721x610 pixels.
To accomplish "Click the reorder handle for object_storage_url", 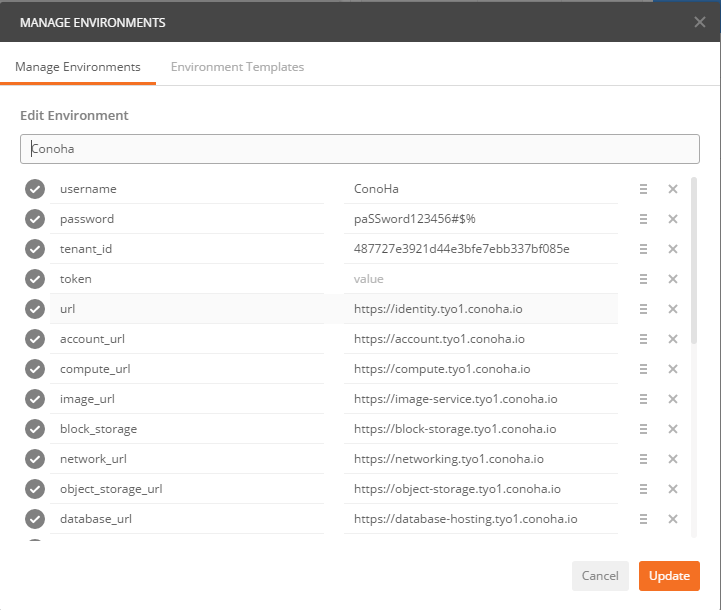I will (643, 489).
